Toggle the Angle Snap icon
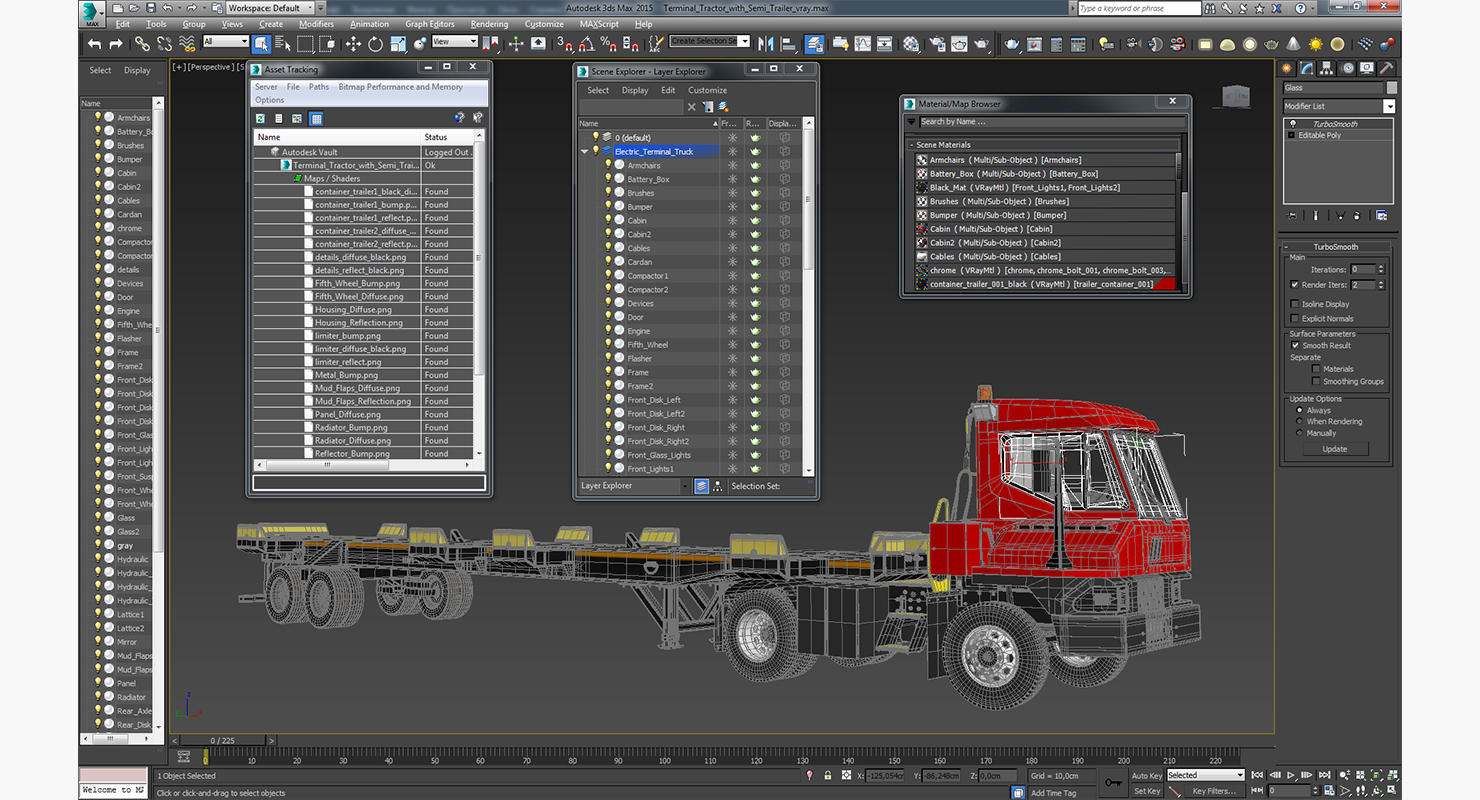 [x=587, y=44]
